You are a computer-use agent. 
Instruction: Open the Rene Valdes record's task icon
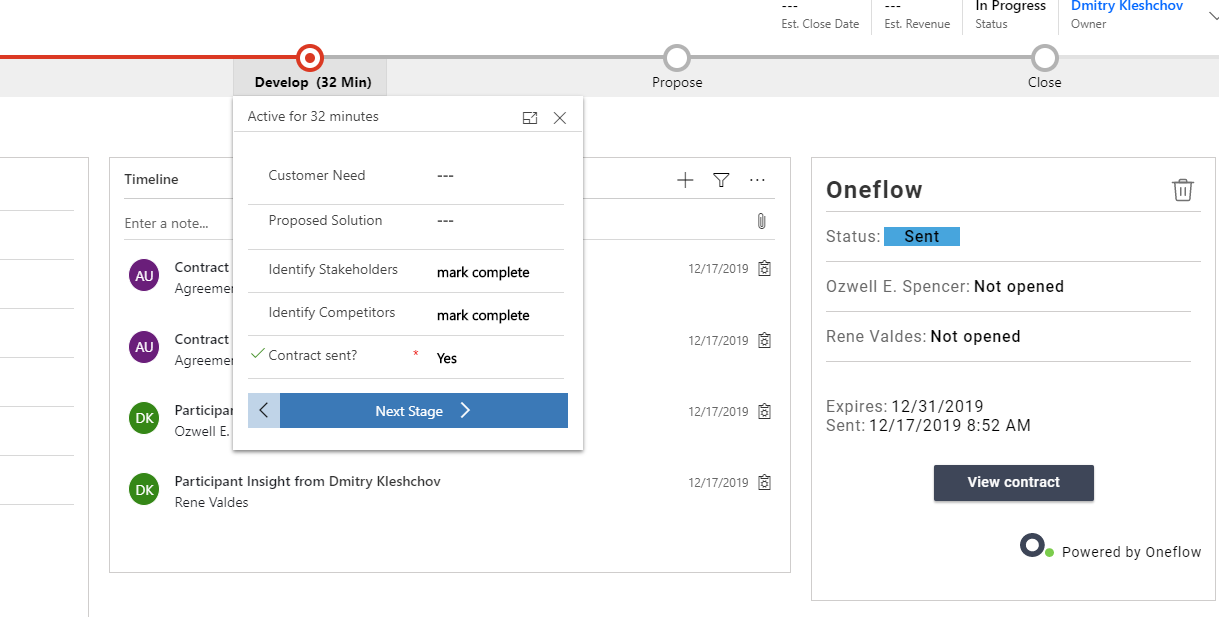pos(765,482)
